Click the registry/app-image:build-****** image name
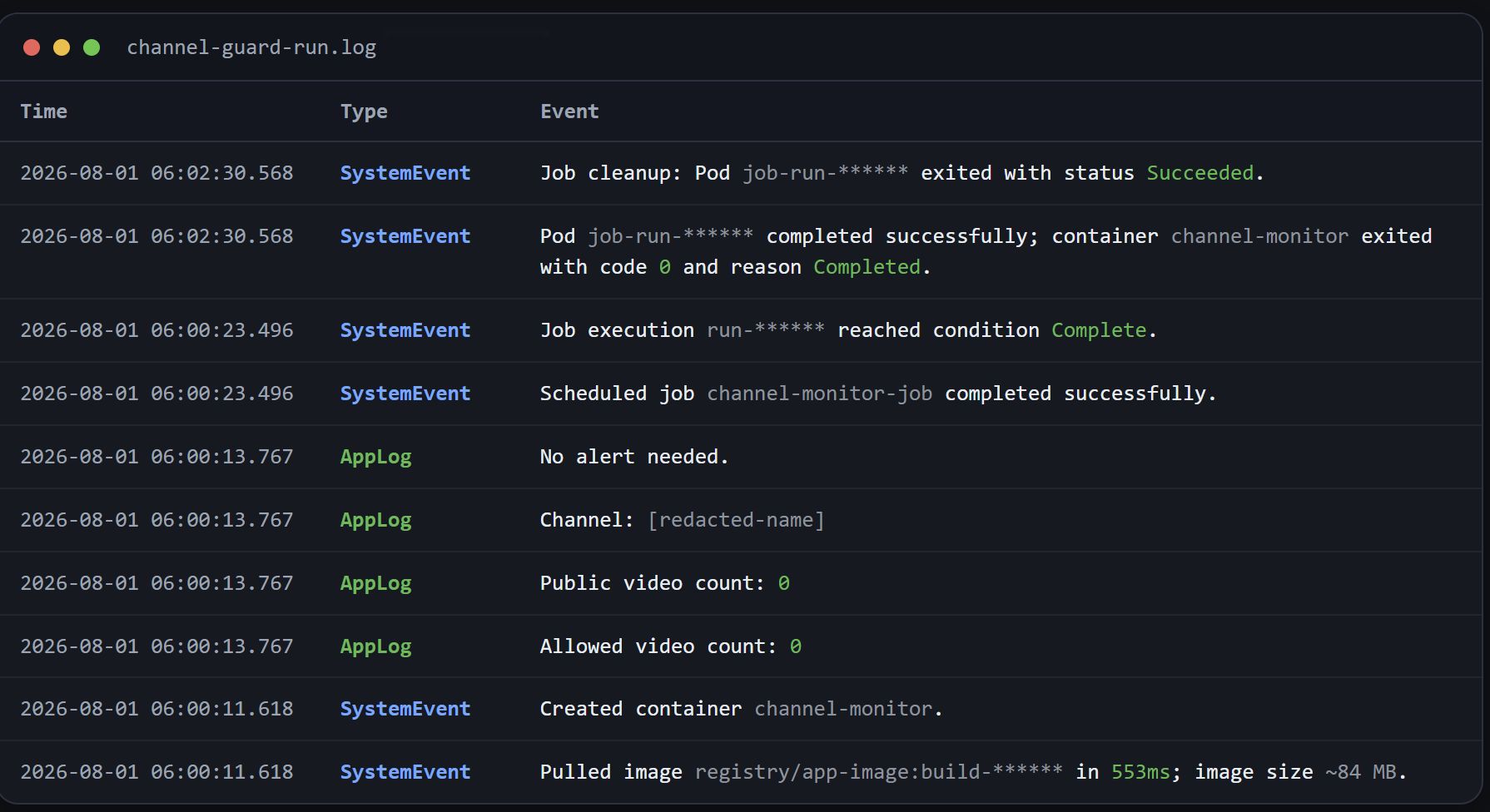1490x812 pixels. pyautogui.click(x=879, y=772)
